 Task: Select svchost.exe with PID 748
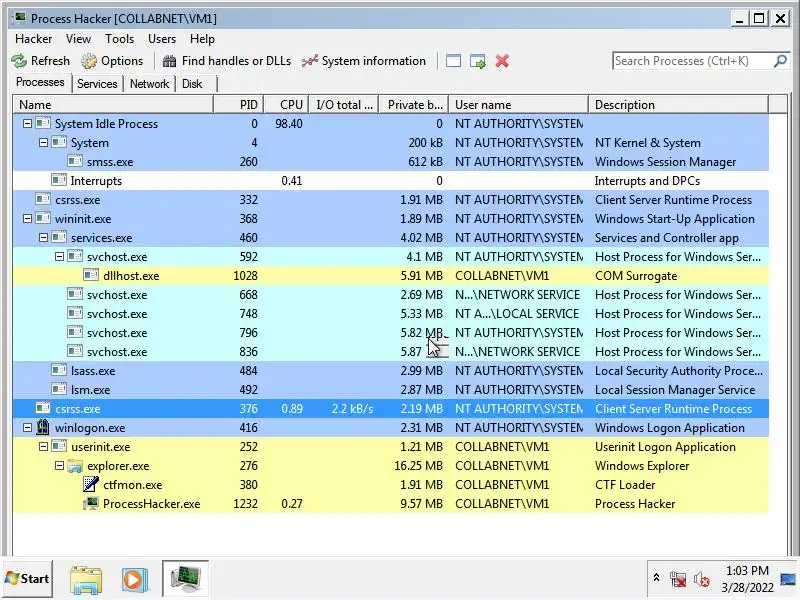pos(391,314)
